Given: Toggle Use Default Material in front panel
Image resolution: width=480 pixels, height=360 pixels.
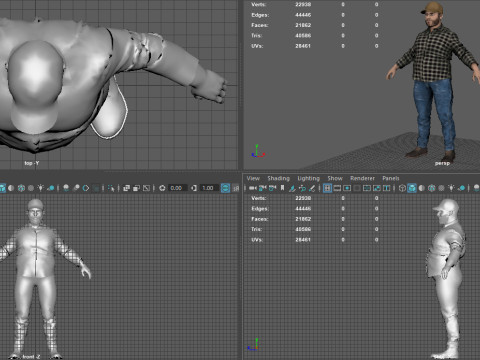Looking at the screenshot, I should coord(11,188).
